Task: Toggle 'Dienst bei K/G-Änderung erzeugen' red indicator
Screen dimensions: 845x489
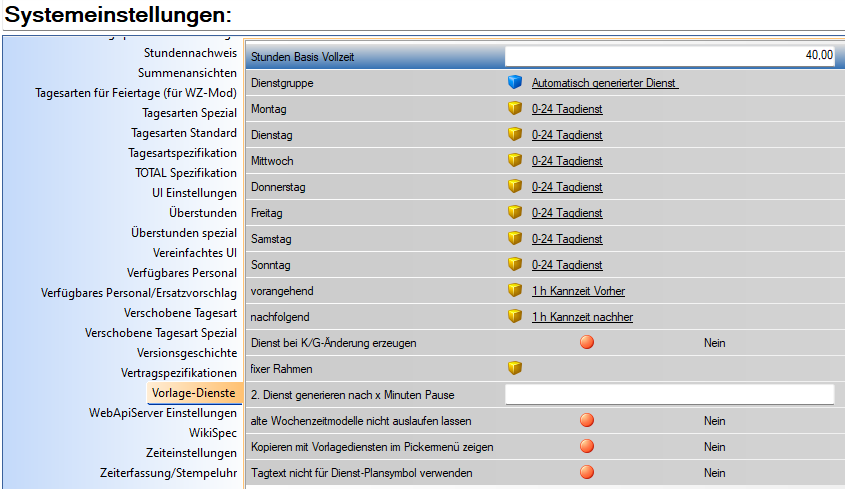Action: pos(586,343)
